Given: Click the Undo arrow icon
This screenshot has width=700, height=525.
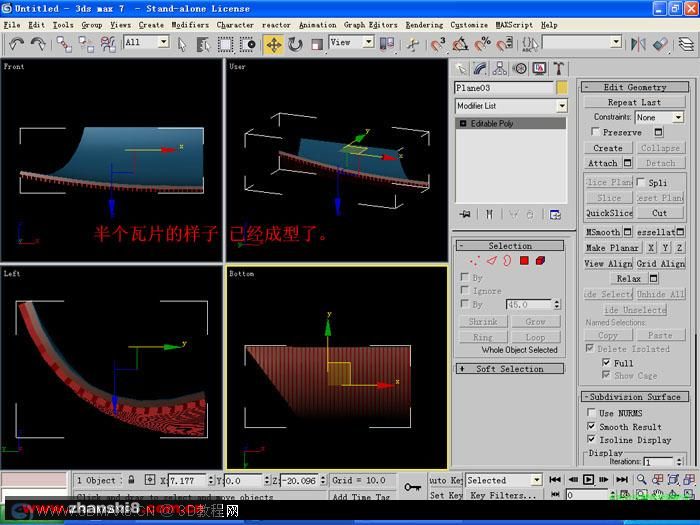Looking at the screenshot, I should [x=17, y=44].
